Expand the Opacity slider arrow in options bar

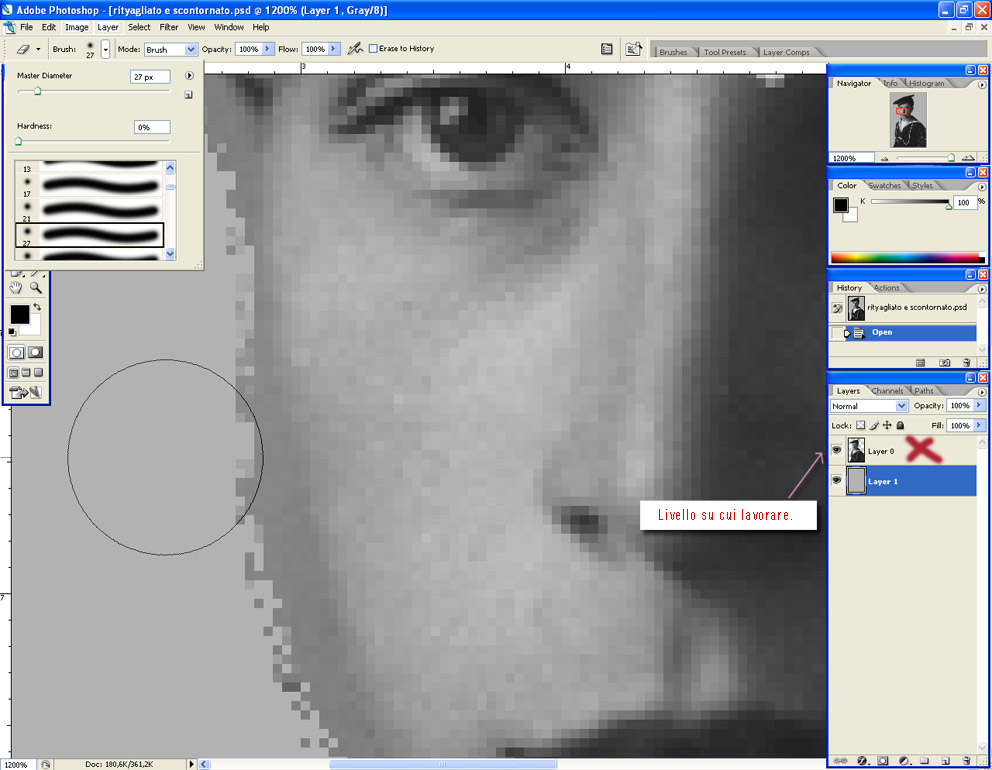click(x=268, y=48)
